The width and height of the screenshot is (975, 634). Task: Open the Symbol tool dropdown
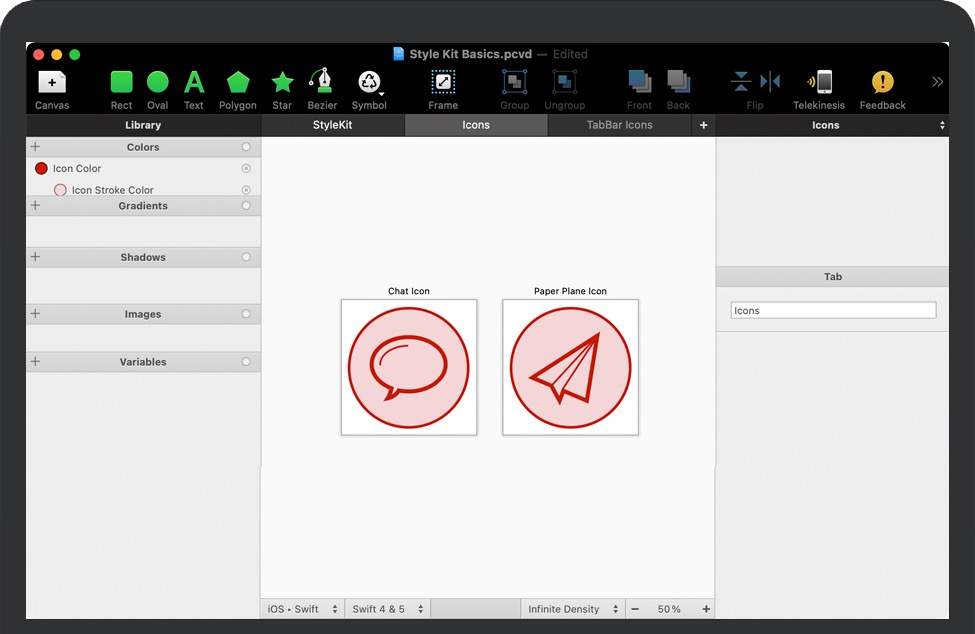(x=369, y=83)
